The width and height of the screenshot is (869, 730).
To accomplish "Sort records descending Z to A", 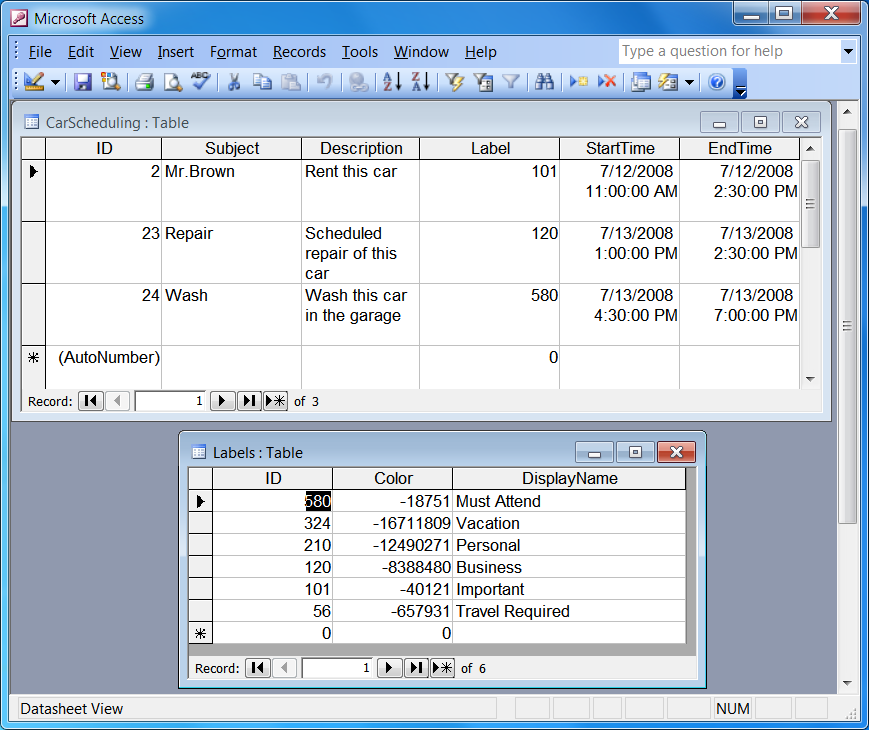I will click(421, 82).
